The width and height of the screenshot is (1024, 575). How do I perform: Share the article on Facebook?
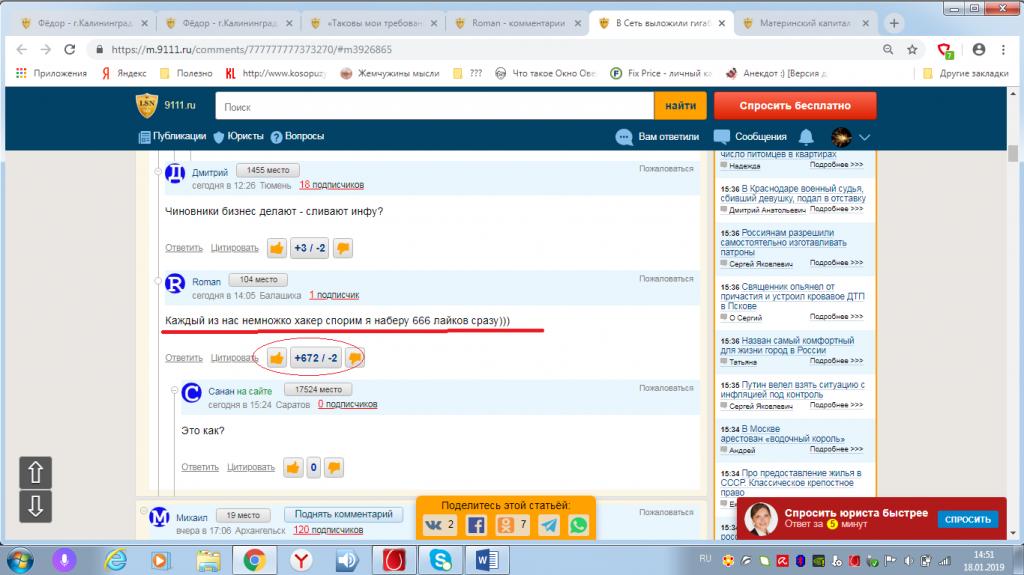tap(476, 525)
